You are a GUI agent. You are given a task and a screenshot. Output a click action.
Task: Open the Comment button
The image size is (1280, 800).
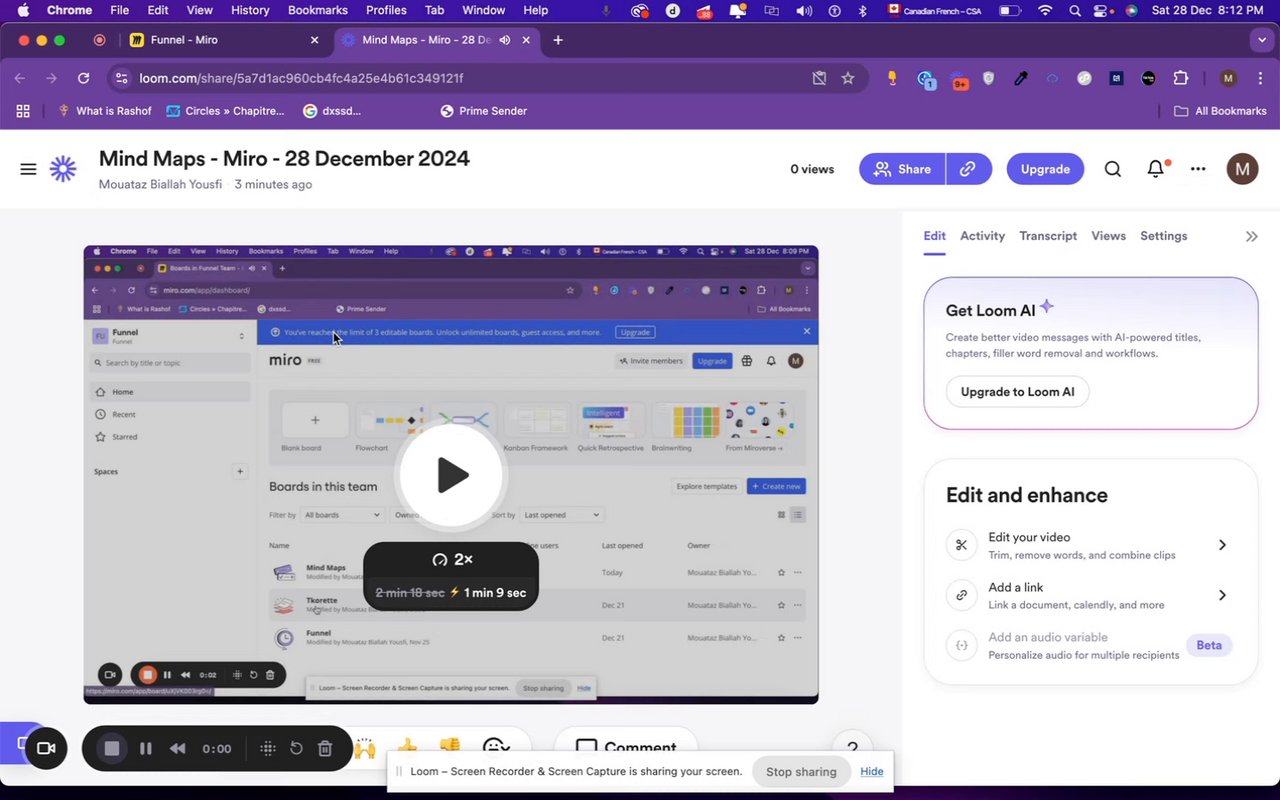pos(626,747)
